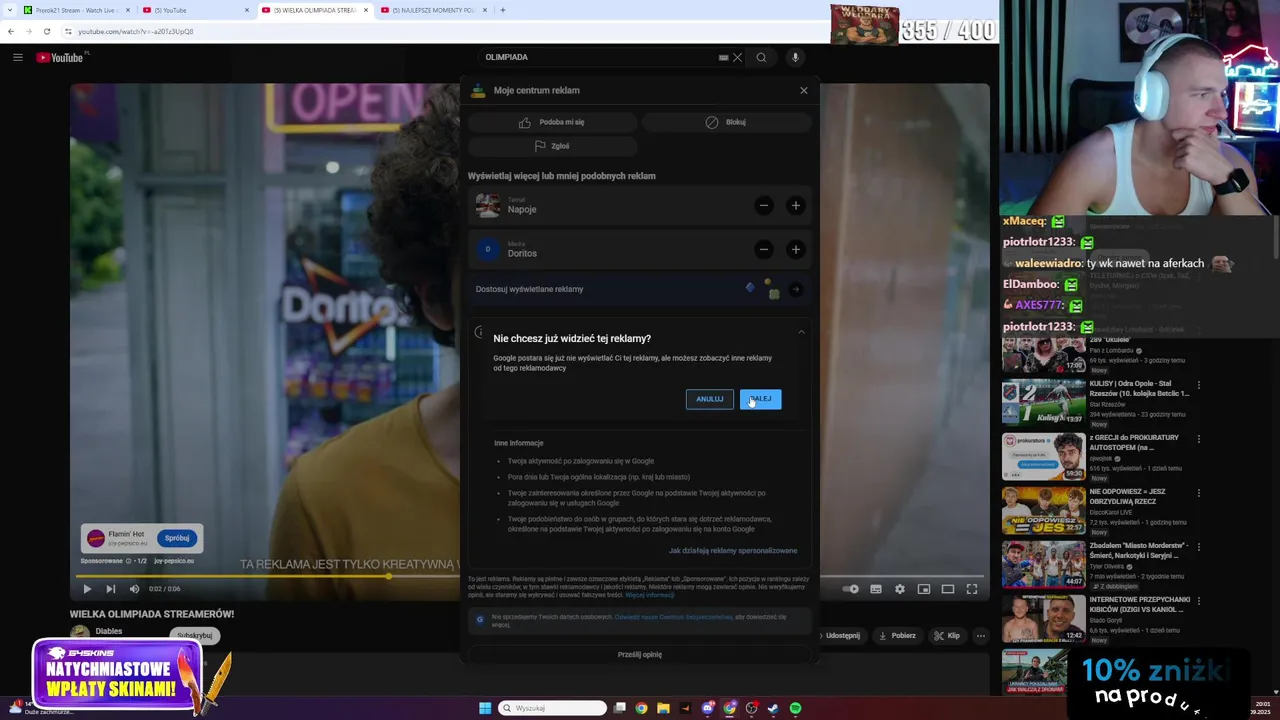
Task: Toggle subtitles in the player
Action: tap(876, 589)
